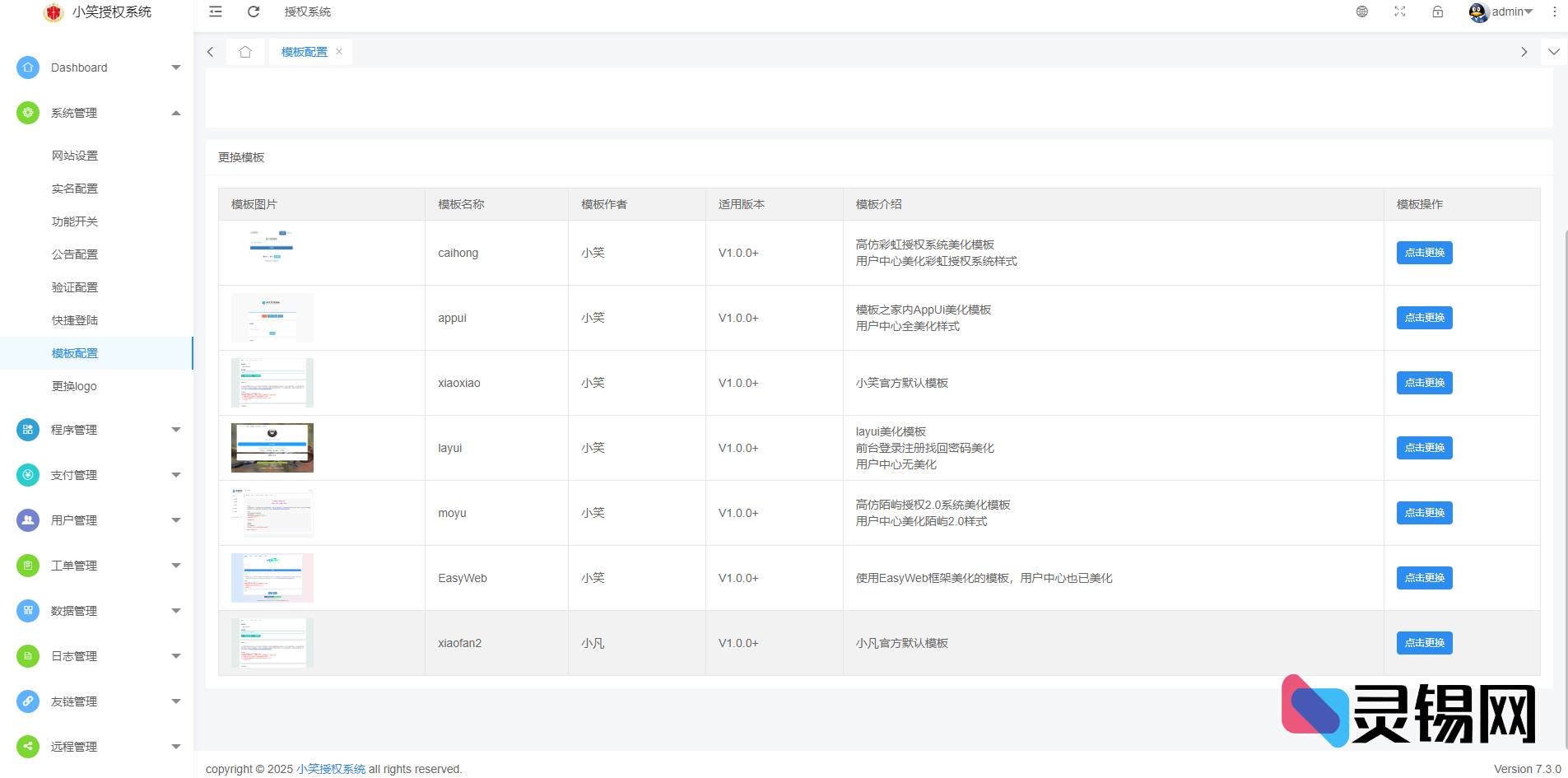The height and width of the screenshot is (778, 1568).
Task: Collapse the sidebar with the menu fold icon
Action: click(216, 12)
